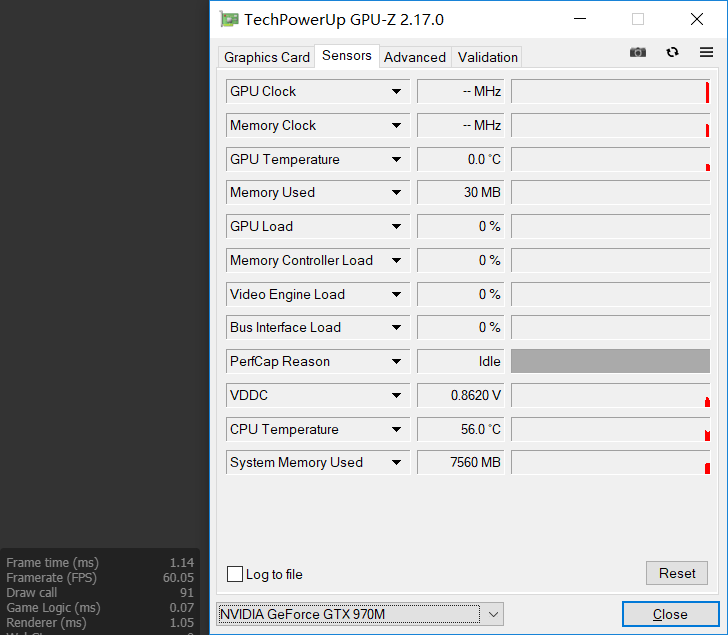Select the Sensors tab

(347, 56)
